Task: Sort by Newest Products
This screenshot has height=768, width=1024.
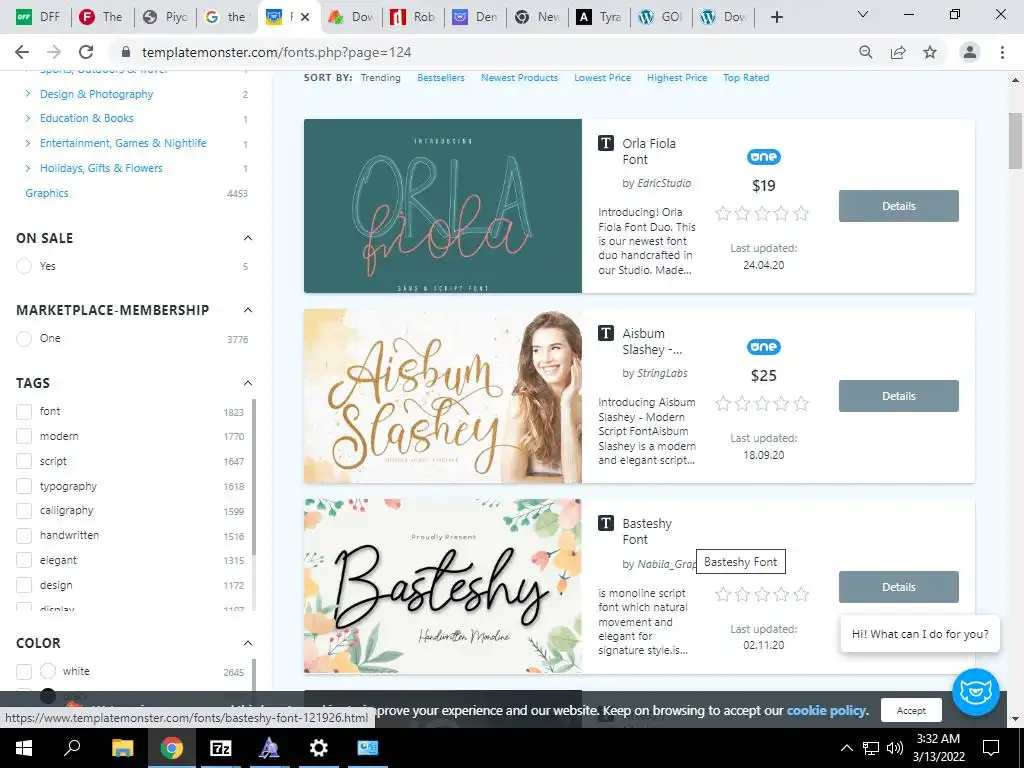Action: click(519, 78)
